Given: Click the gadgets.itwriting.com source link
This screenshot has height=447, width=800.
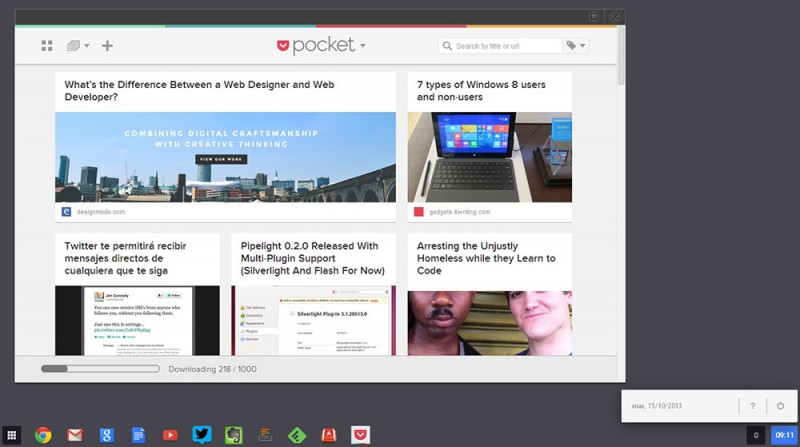Looking at the screenshot, I should [x=460, y=212].
